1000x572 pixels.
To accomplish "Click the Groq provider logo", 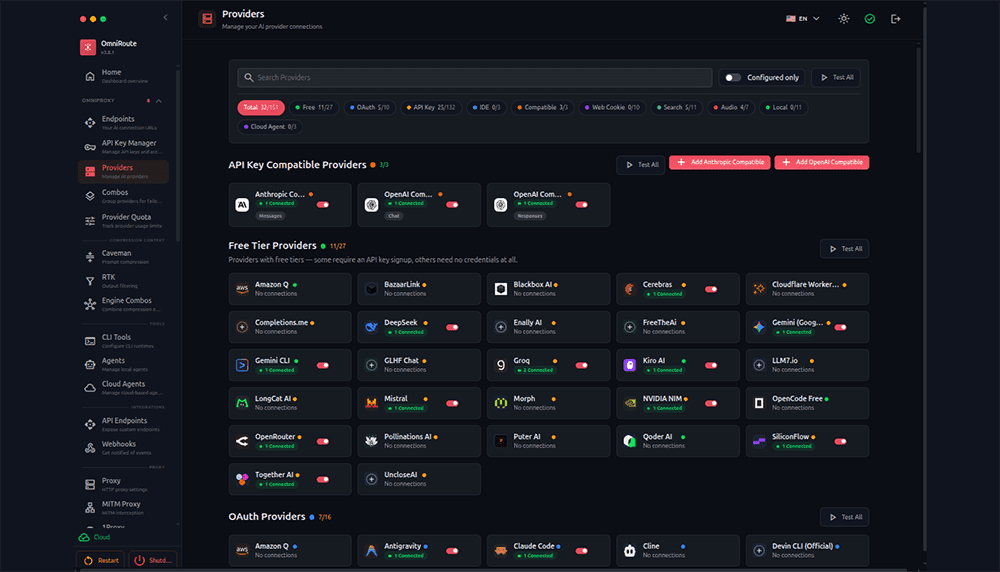I will (x=501, y=365).
